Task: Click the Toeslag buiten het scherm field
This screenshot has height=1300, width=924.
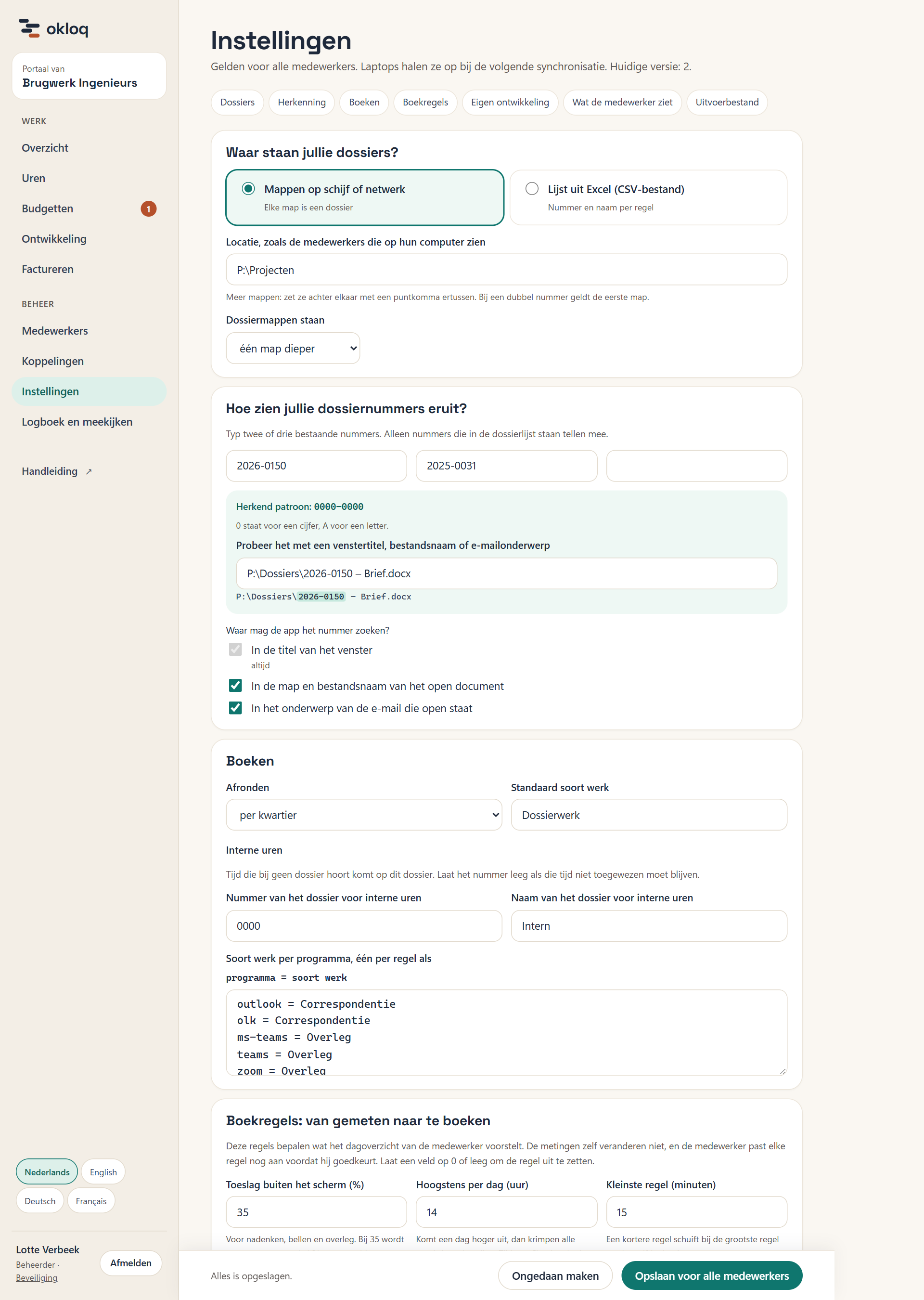Action: (316, 1212)
